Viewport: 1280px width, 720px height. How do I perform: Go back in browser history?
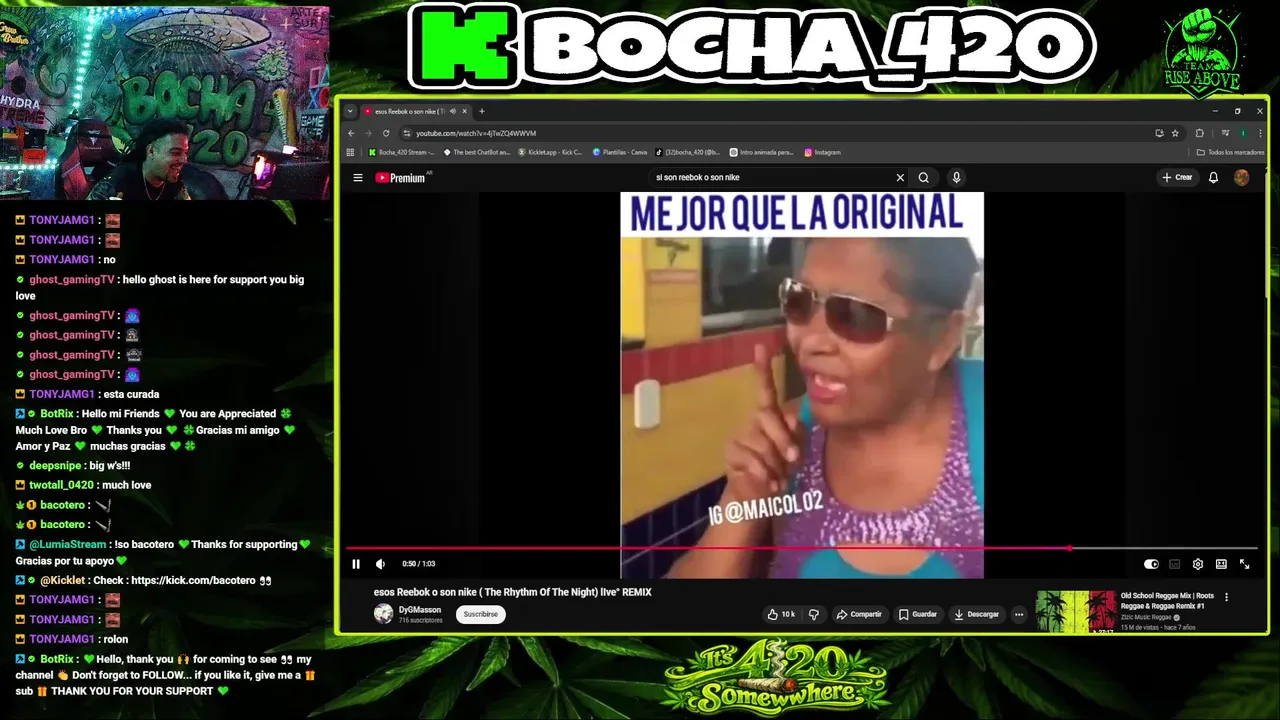click(x=351, y=133)
